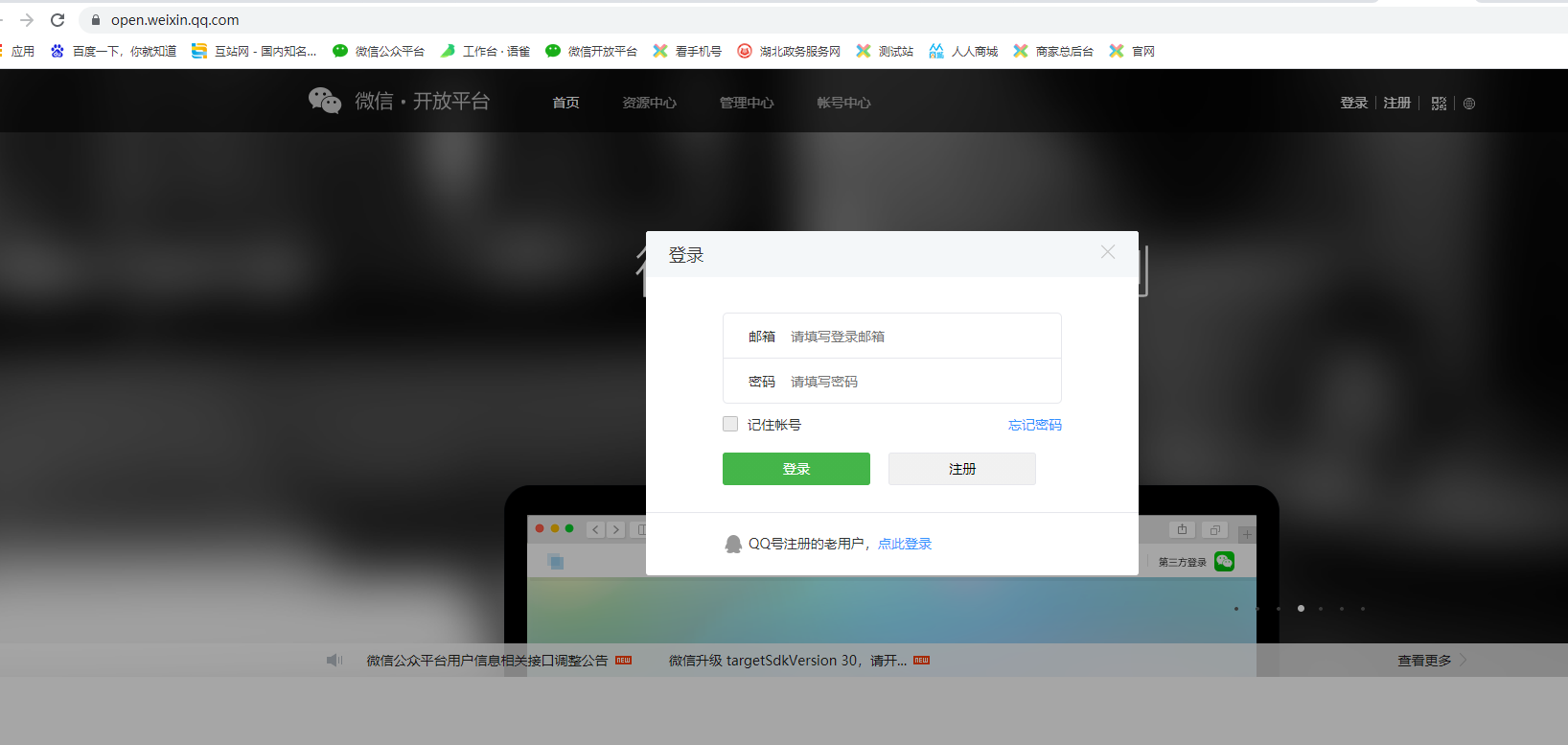
Task: Open the 商家总后台 bookmark
Action: point(1052,51)
